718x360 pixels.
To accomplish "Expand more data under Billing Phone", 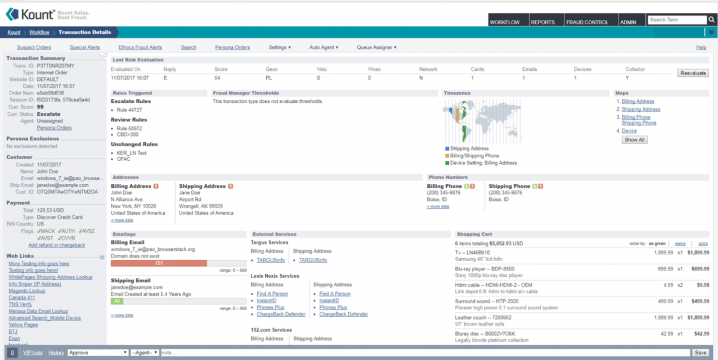I will (438, 207).
